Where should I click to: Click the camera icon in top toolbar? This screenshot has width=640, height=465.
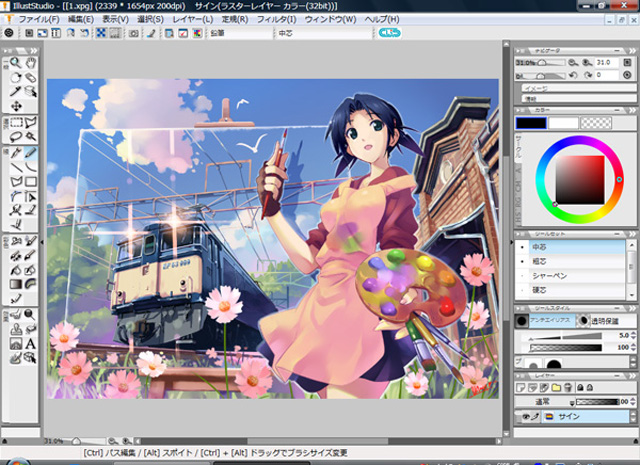(133, 33)
